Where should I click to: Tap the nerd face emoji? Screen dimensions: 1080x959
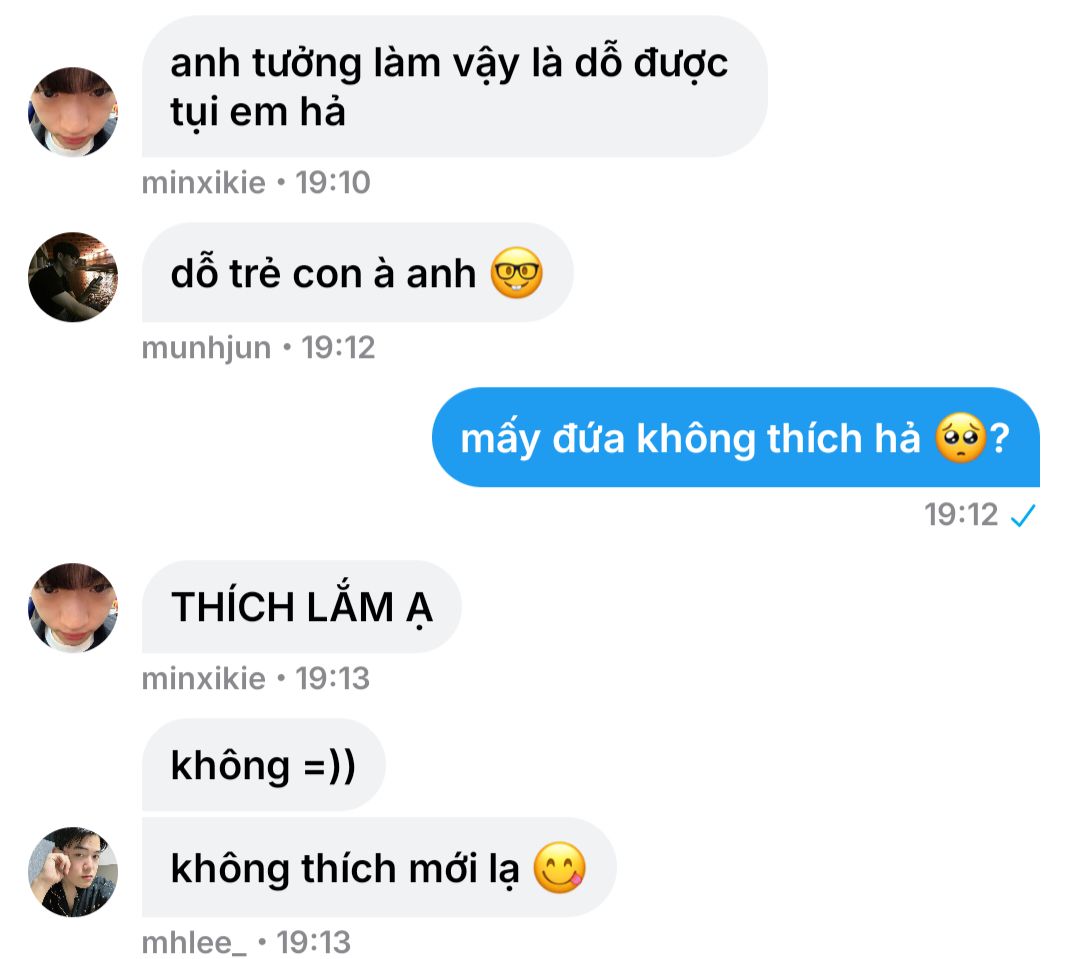[x=517, y=273]
